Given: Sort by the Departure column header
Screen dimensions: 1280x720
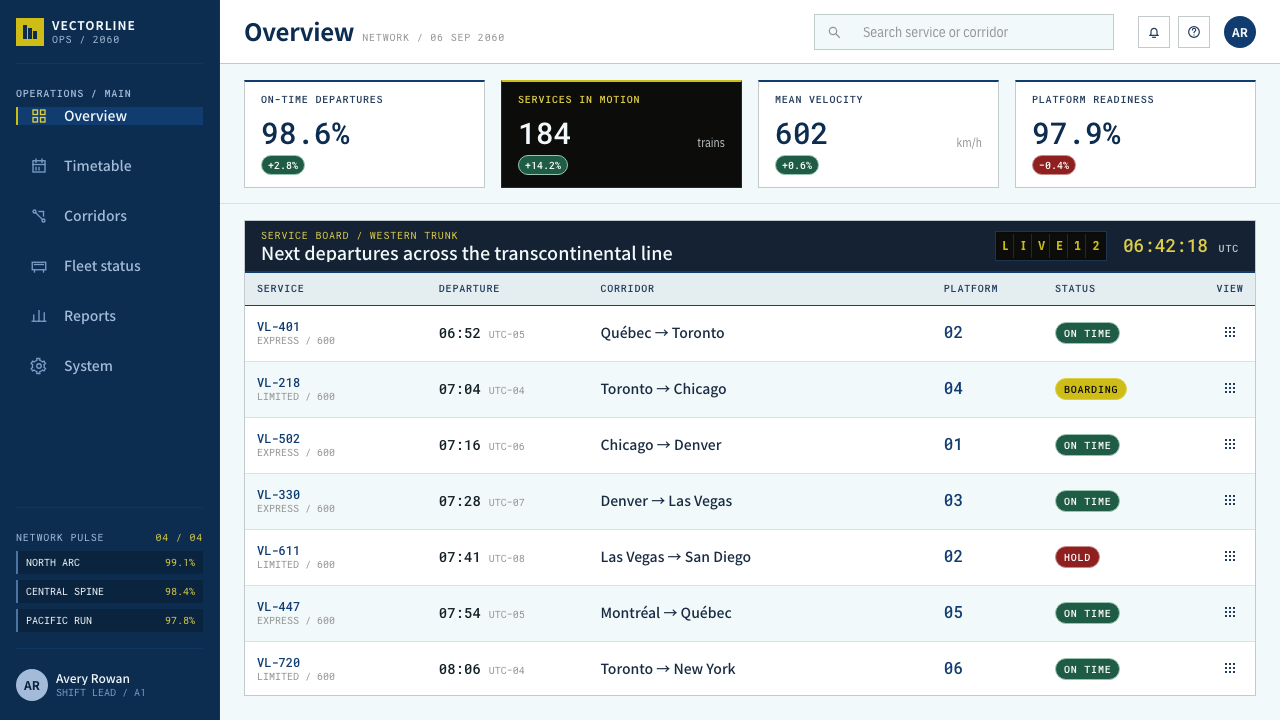Looking at the screenshot, I should click(469, 289).
